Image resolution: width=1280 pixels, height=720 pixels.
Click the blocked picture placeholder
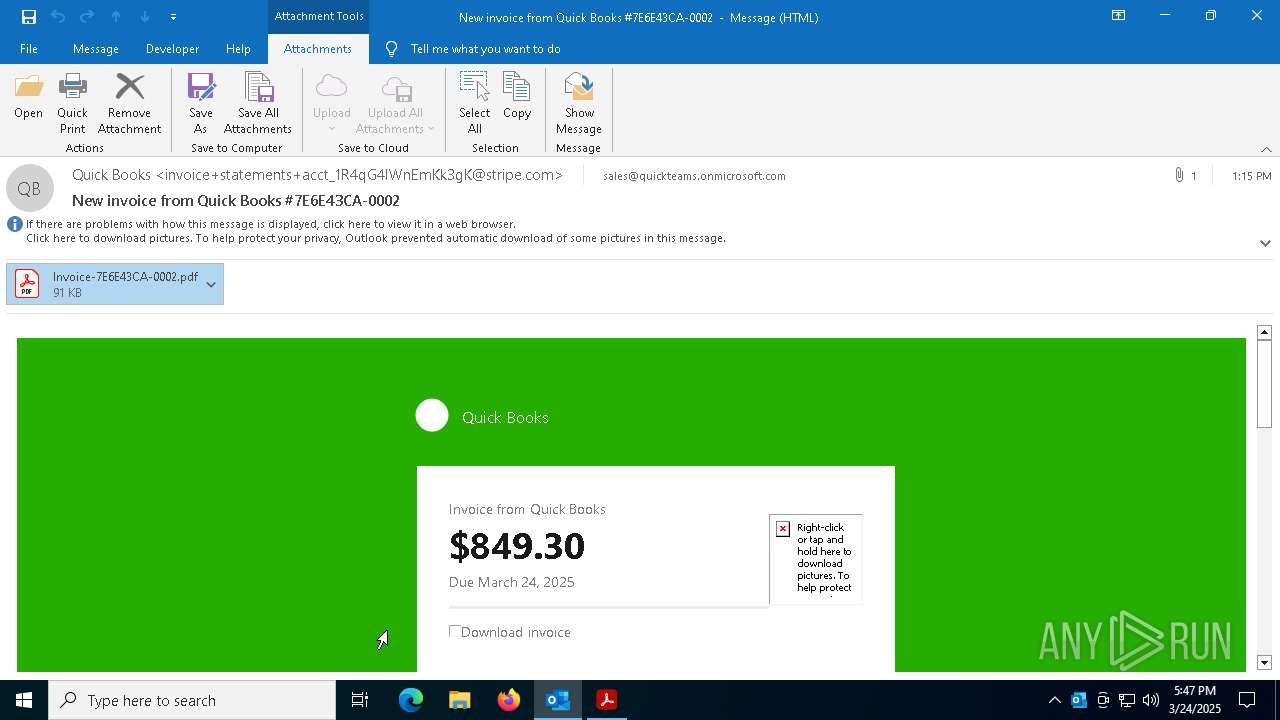(x=816, y=559)
